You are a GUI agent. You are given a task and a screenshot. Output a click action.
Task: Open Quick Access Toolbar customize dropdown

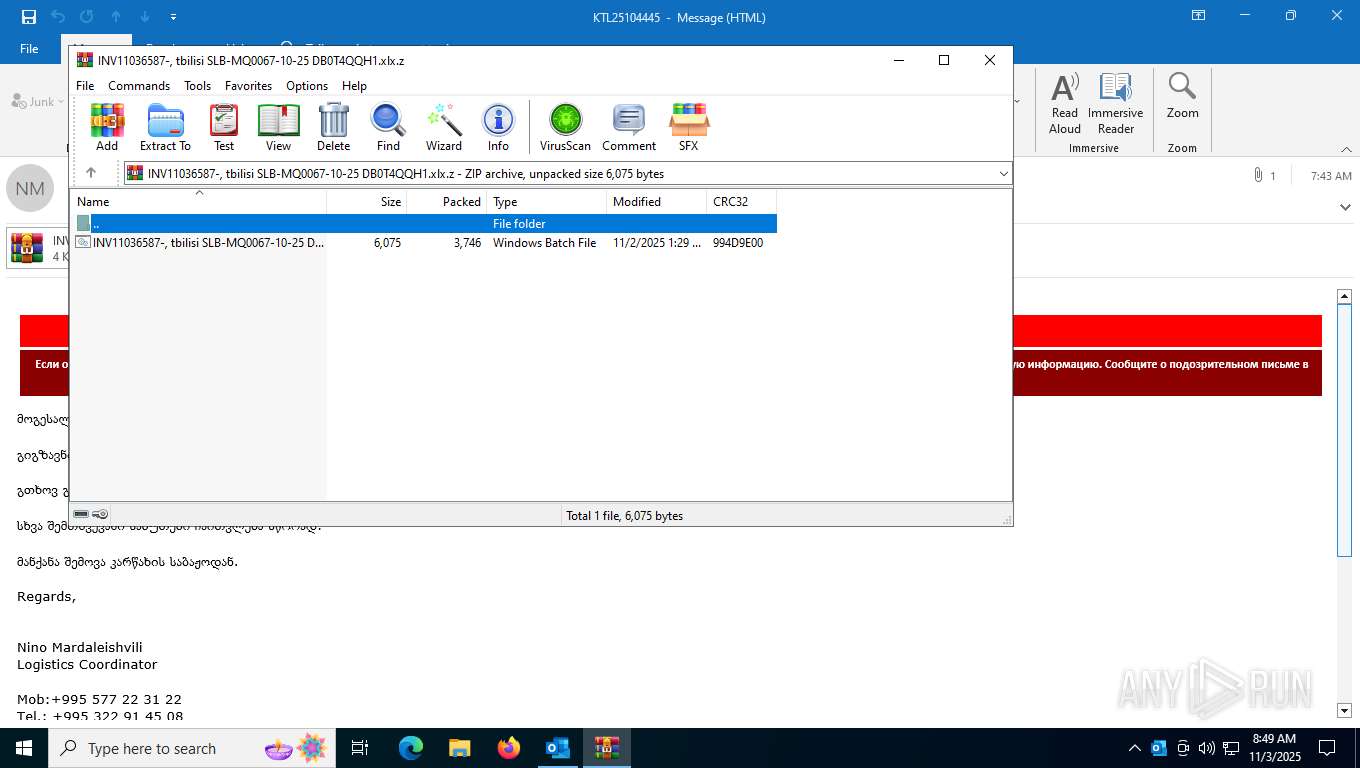[x=174, y=17]
